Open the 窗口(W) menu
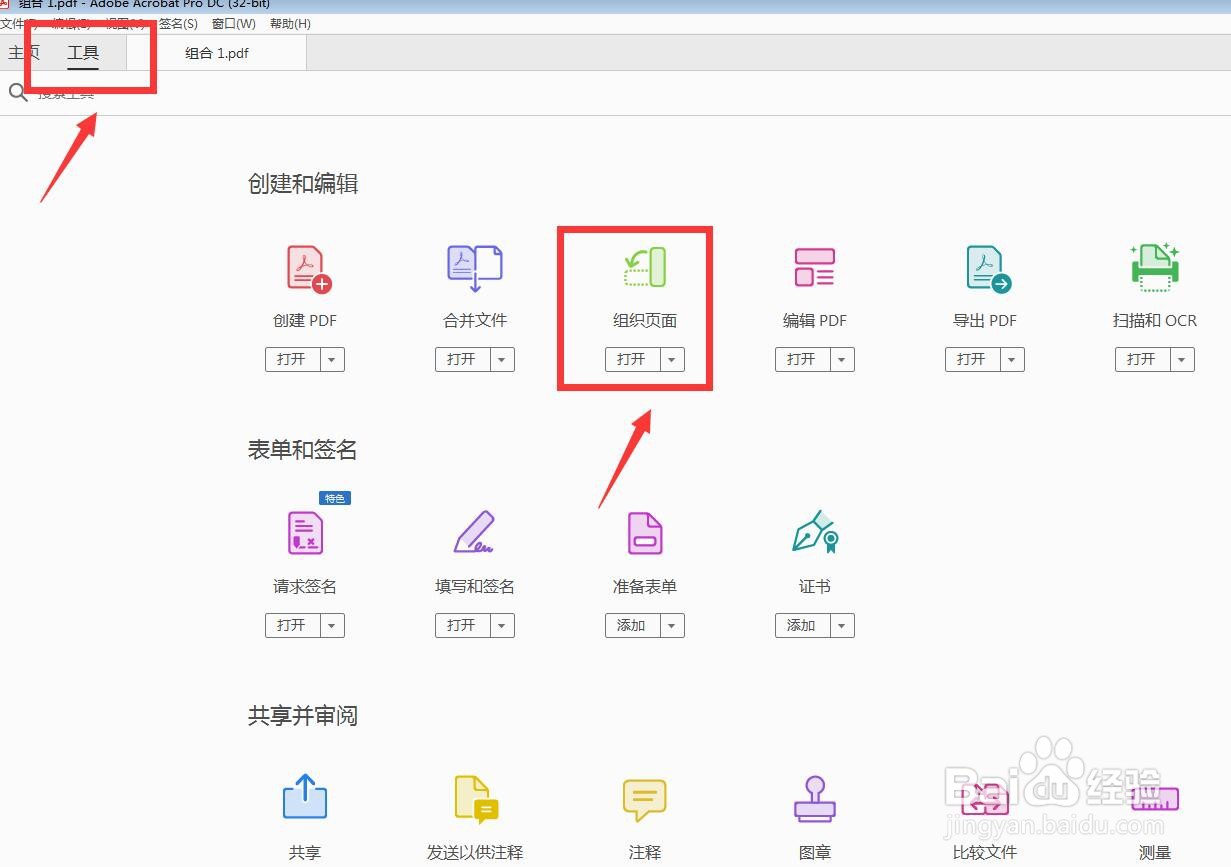Screen dimensions: 1231x867 coord(233,23)
